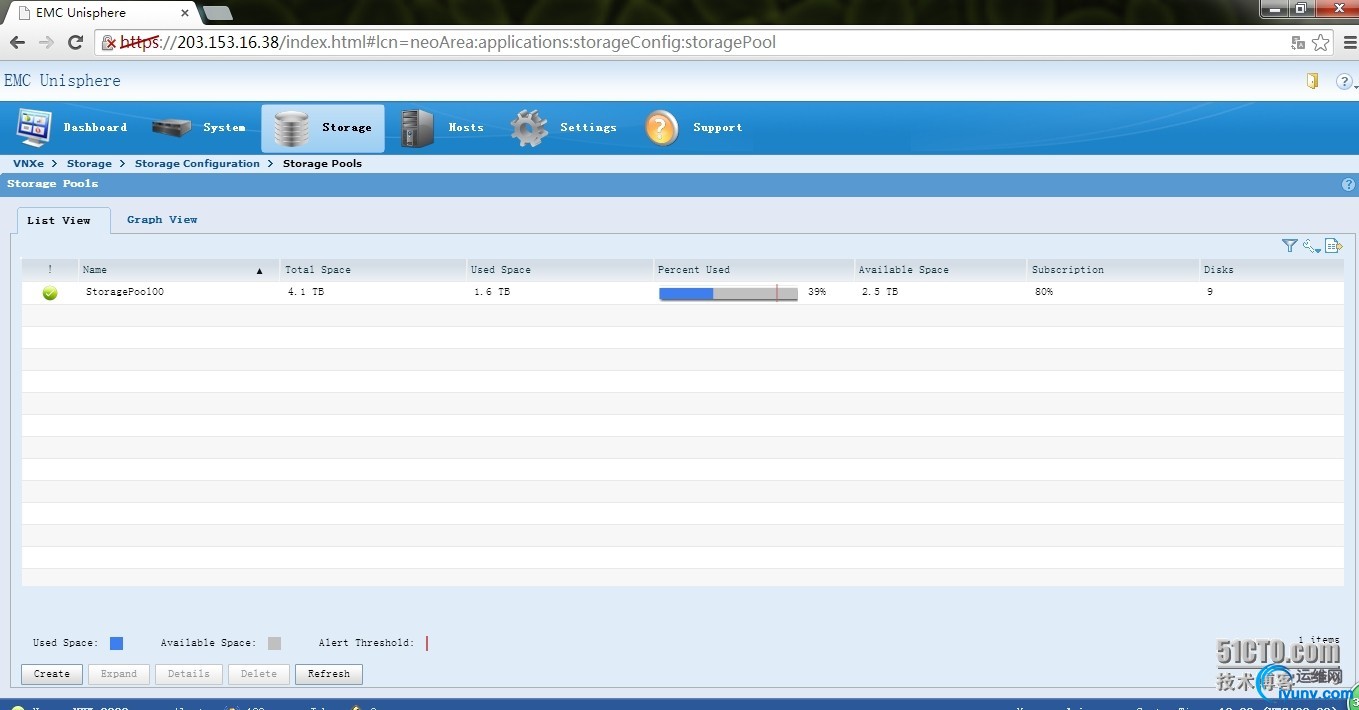Click the 4.1 TB total space cell
The image size is (1359, 710).
point(306,292)
